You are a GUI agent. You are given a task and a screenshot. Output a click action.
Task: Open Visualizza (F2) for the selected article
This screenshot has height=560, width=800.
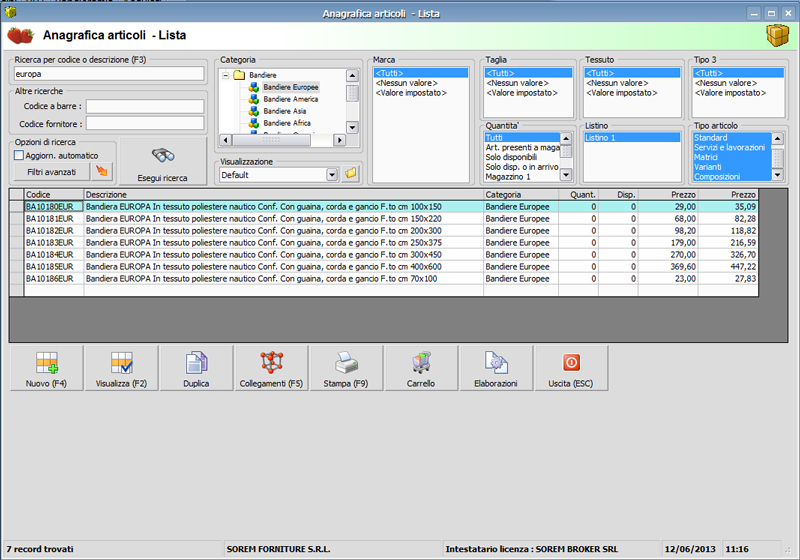coord(121,368)
